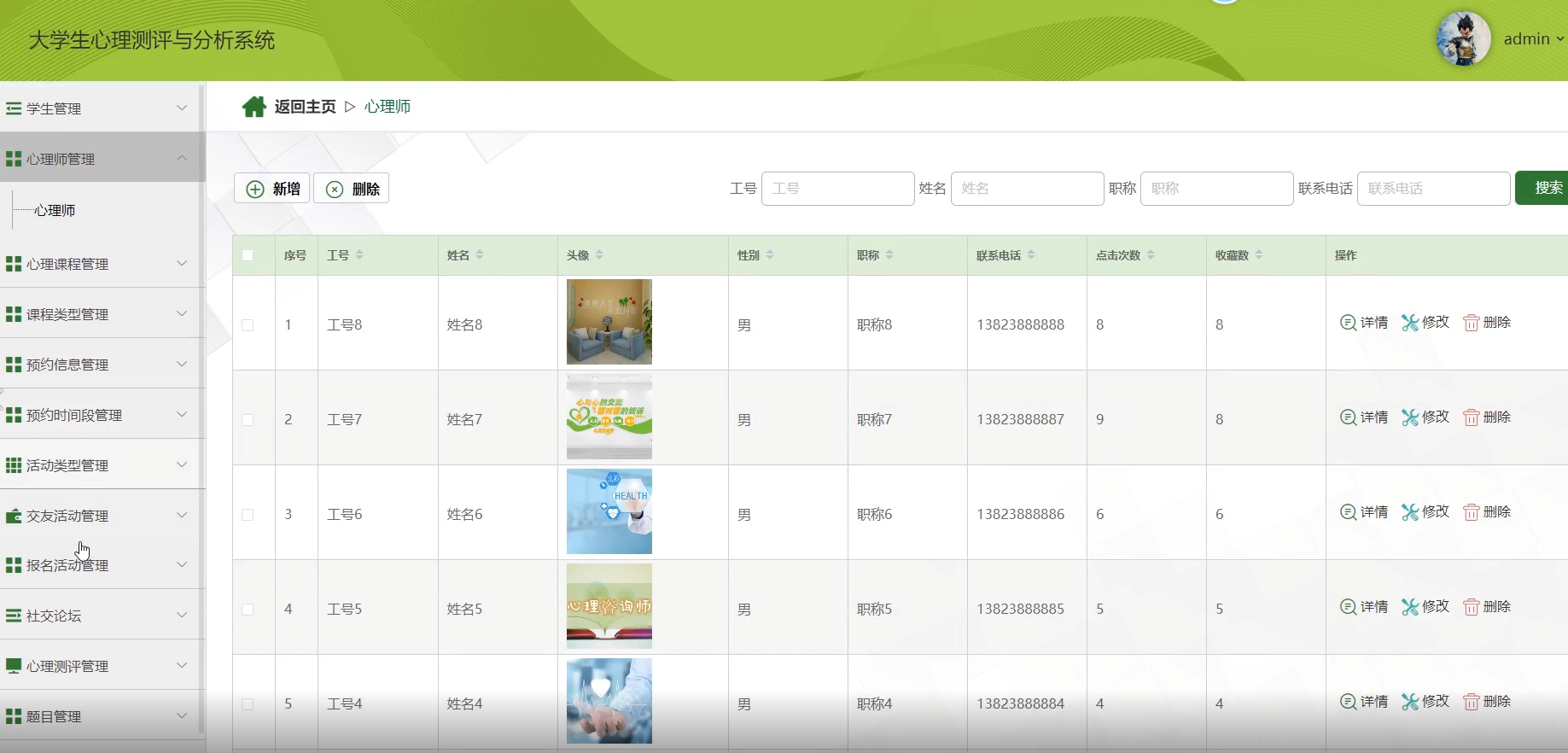View details of 姓名6

1364,512
